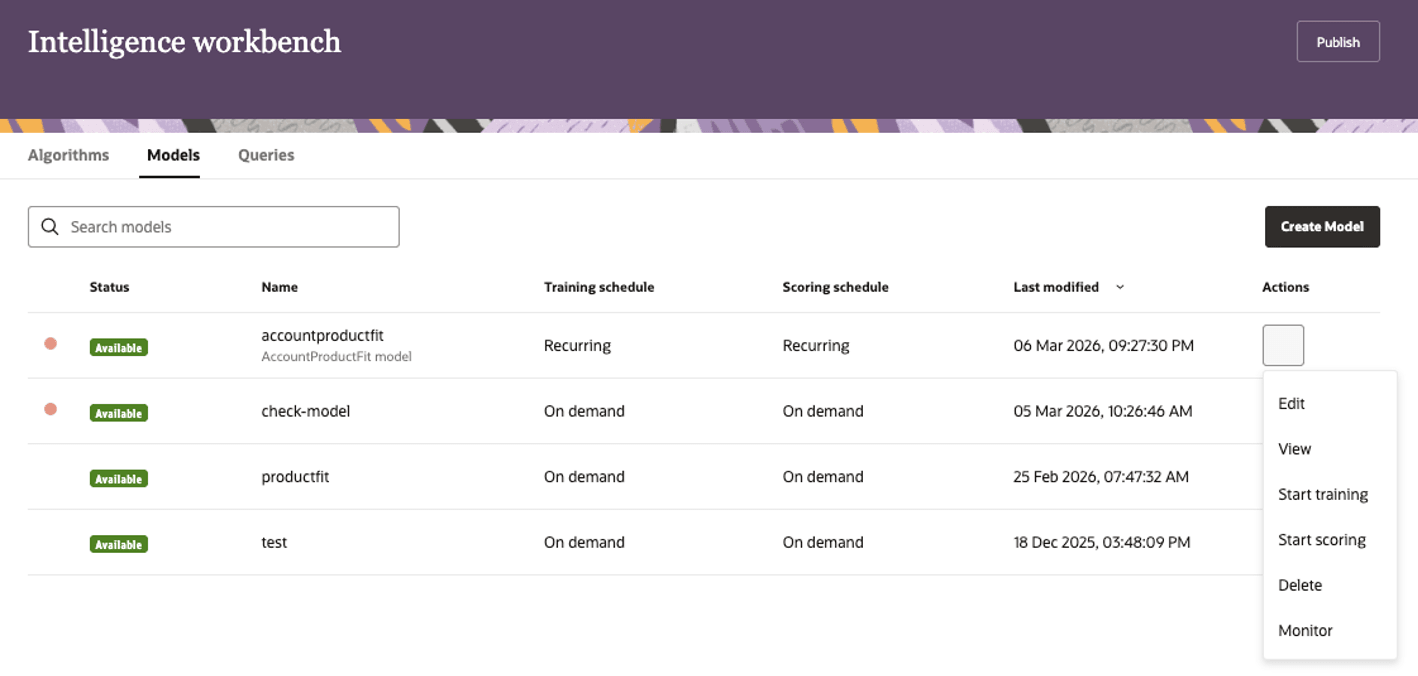Switch to the Algorithms tab
1418x676 pixels.
68,155
